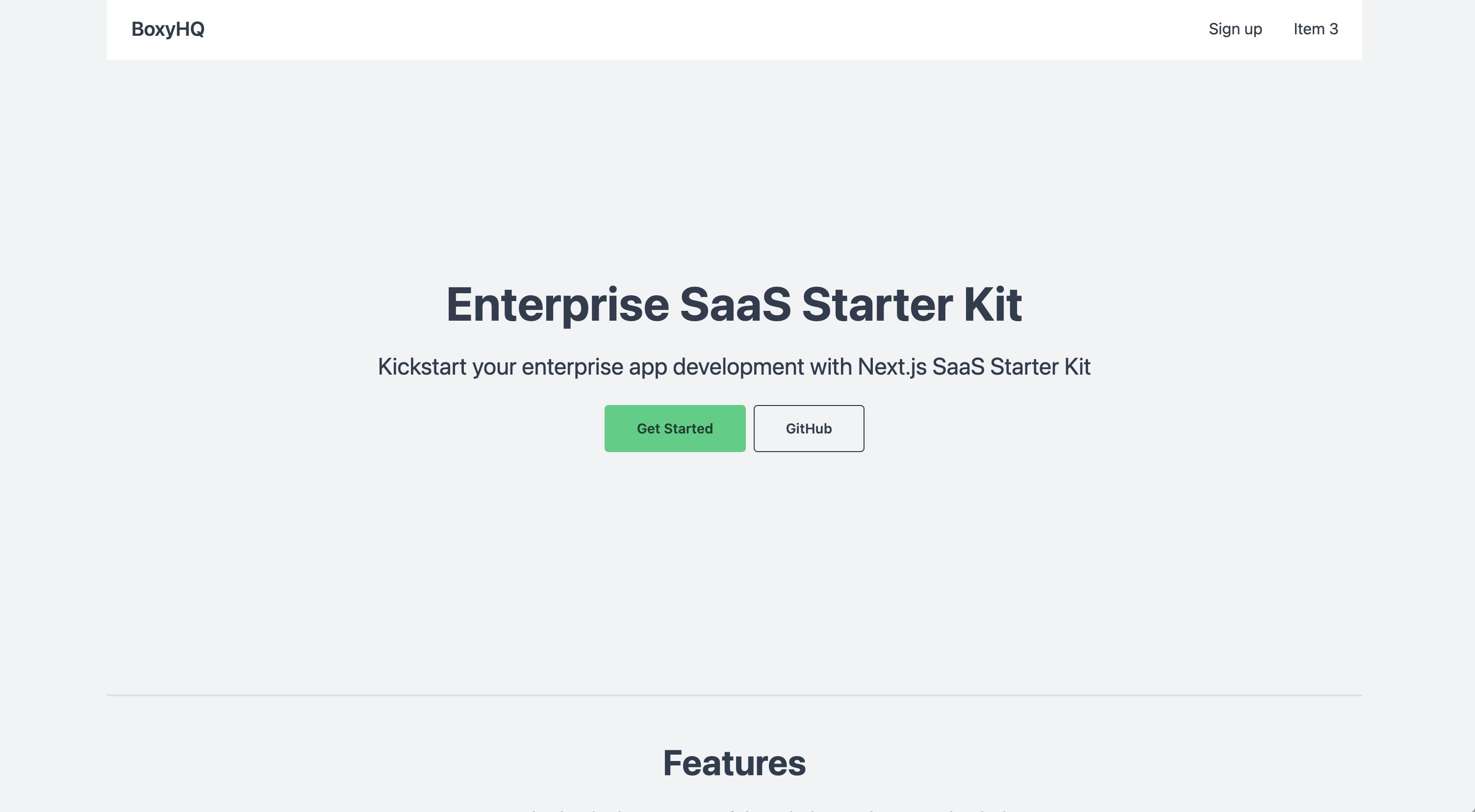Click SaaS in the large main heading
The width and height of the screenshot is (1475, 812).
click(735, 304)
